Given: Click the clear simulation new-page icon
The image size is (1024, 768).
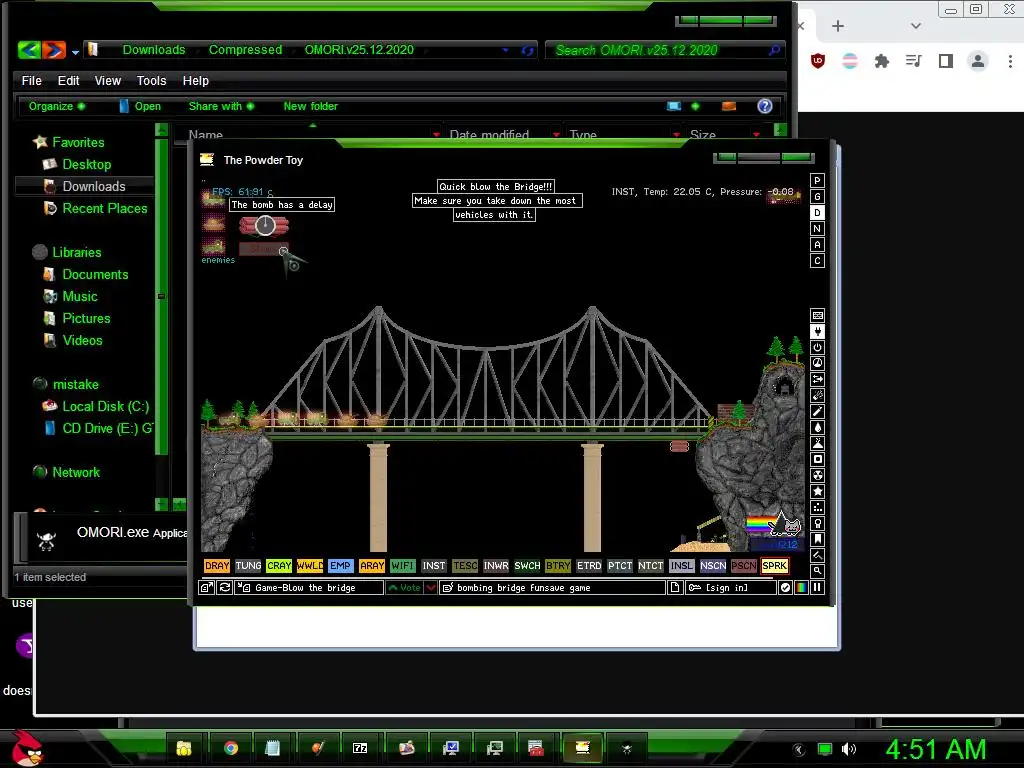Looking at the screenshot, I should pos(675,588).
